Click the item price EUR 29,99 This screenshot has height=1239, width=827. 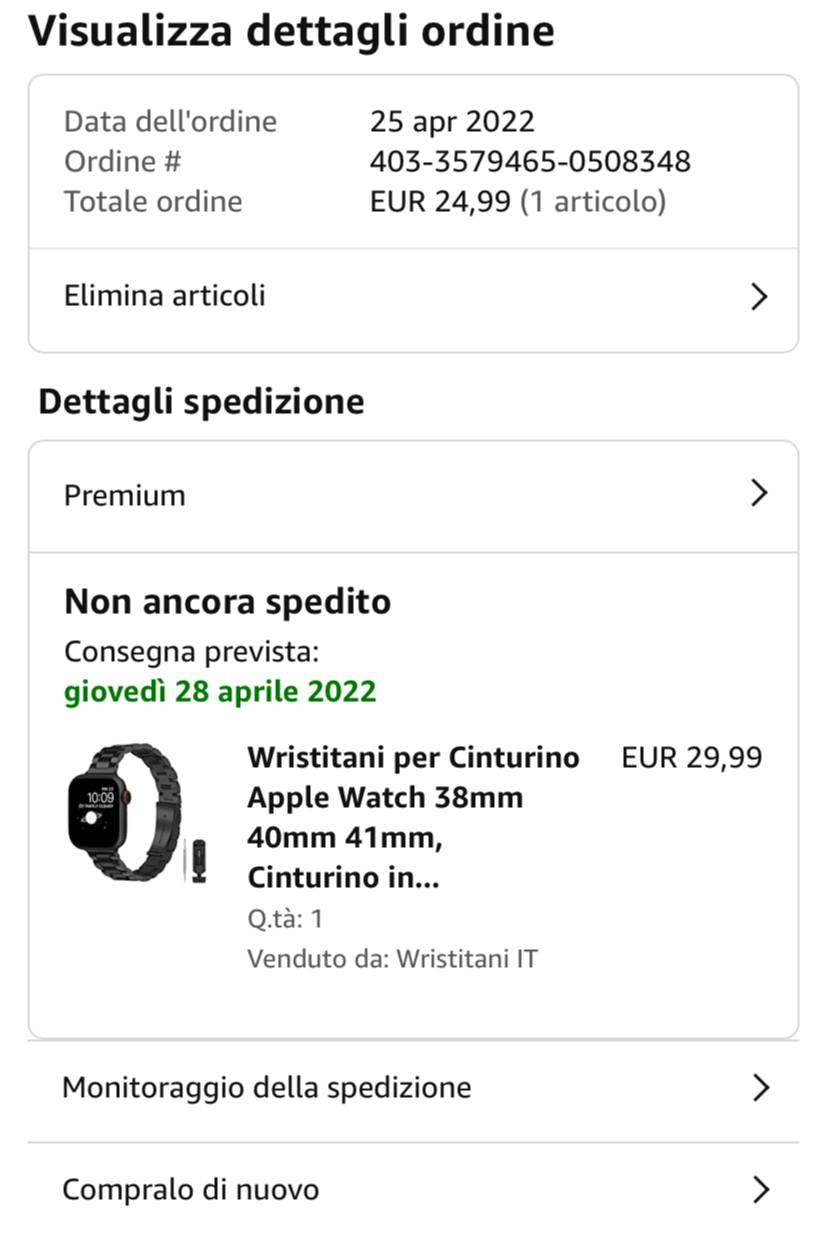pyautogui.click(x=692, y=757)
